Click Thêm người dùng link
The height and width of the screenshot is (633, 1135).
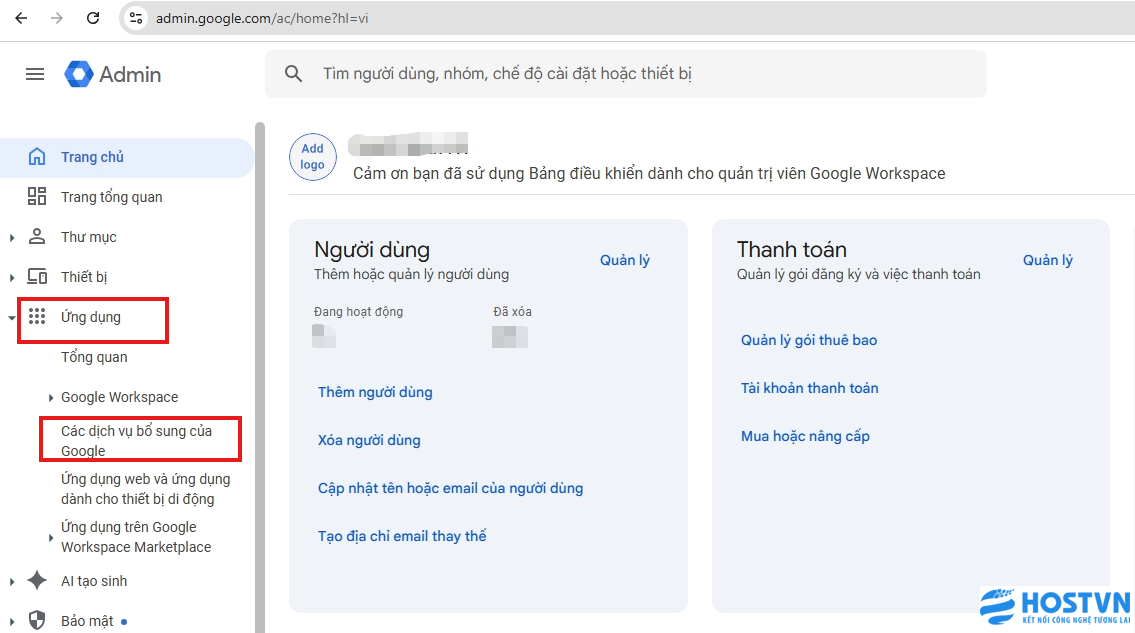375,392
